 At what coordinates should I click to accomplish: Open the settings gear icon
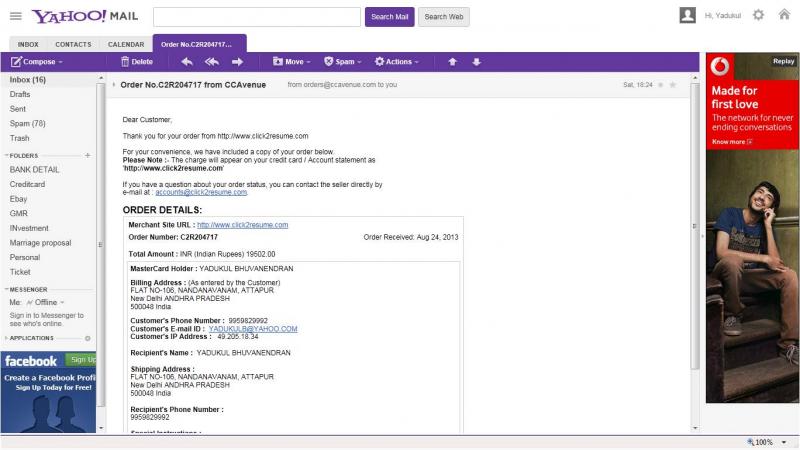point(758,15)
